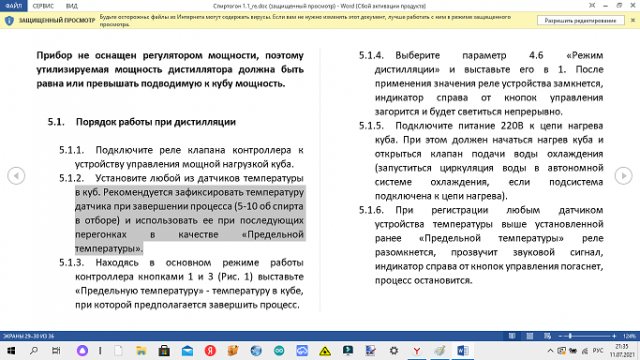Open the ВИД menu
This screenshot has width=640, height=360.
tap(71, 6)
